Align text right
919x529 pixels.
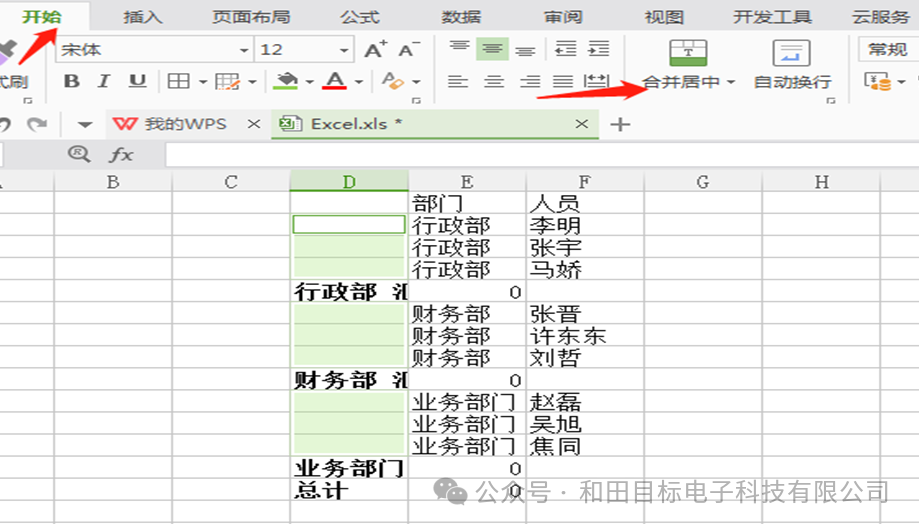tap(529, 81)
